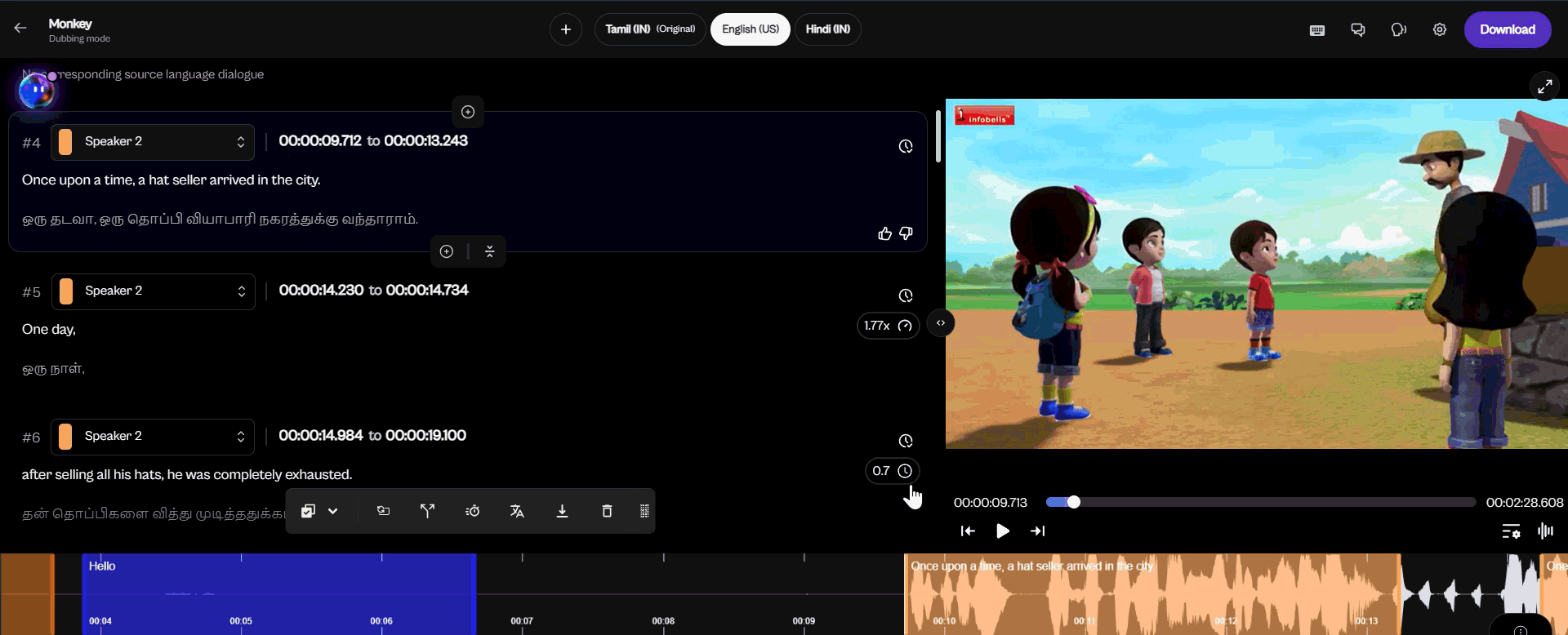Expand the selection chevron in floating toolbar

[333, 511]
